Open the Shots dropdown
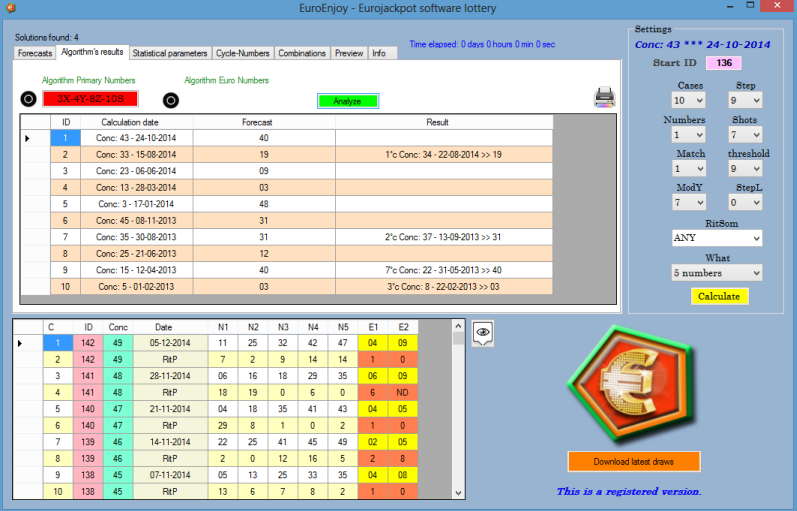 point(745,135)
